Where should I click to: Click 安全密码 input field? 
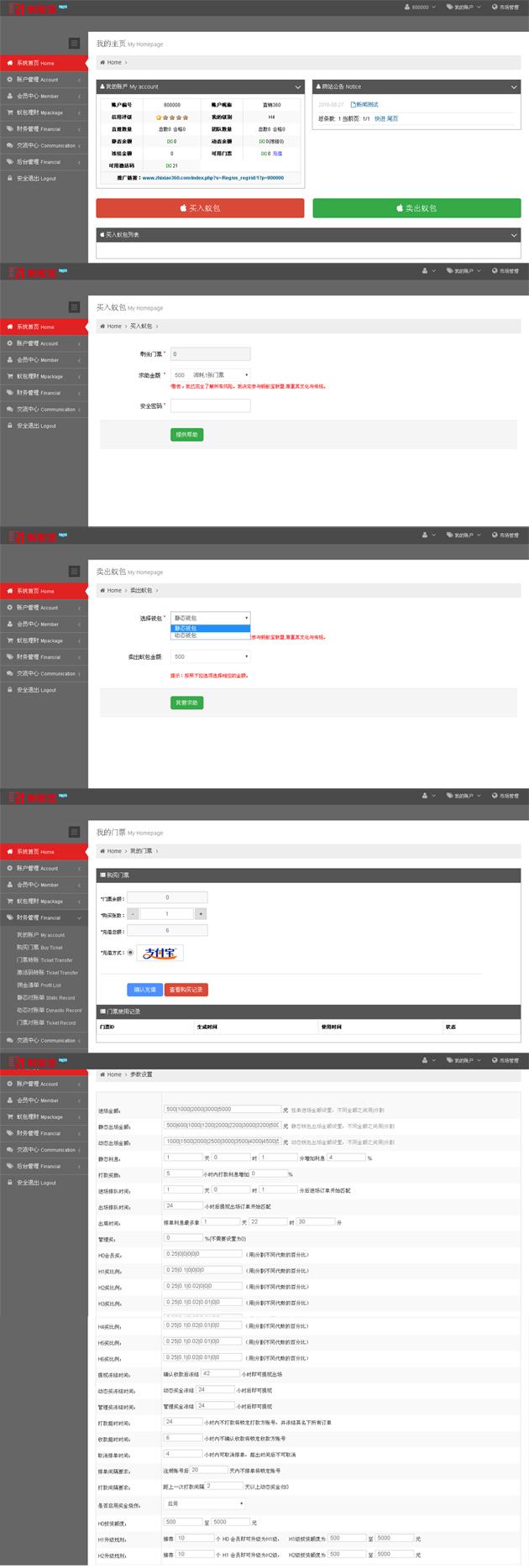[210, 405]
